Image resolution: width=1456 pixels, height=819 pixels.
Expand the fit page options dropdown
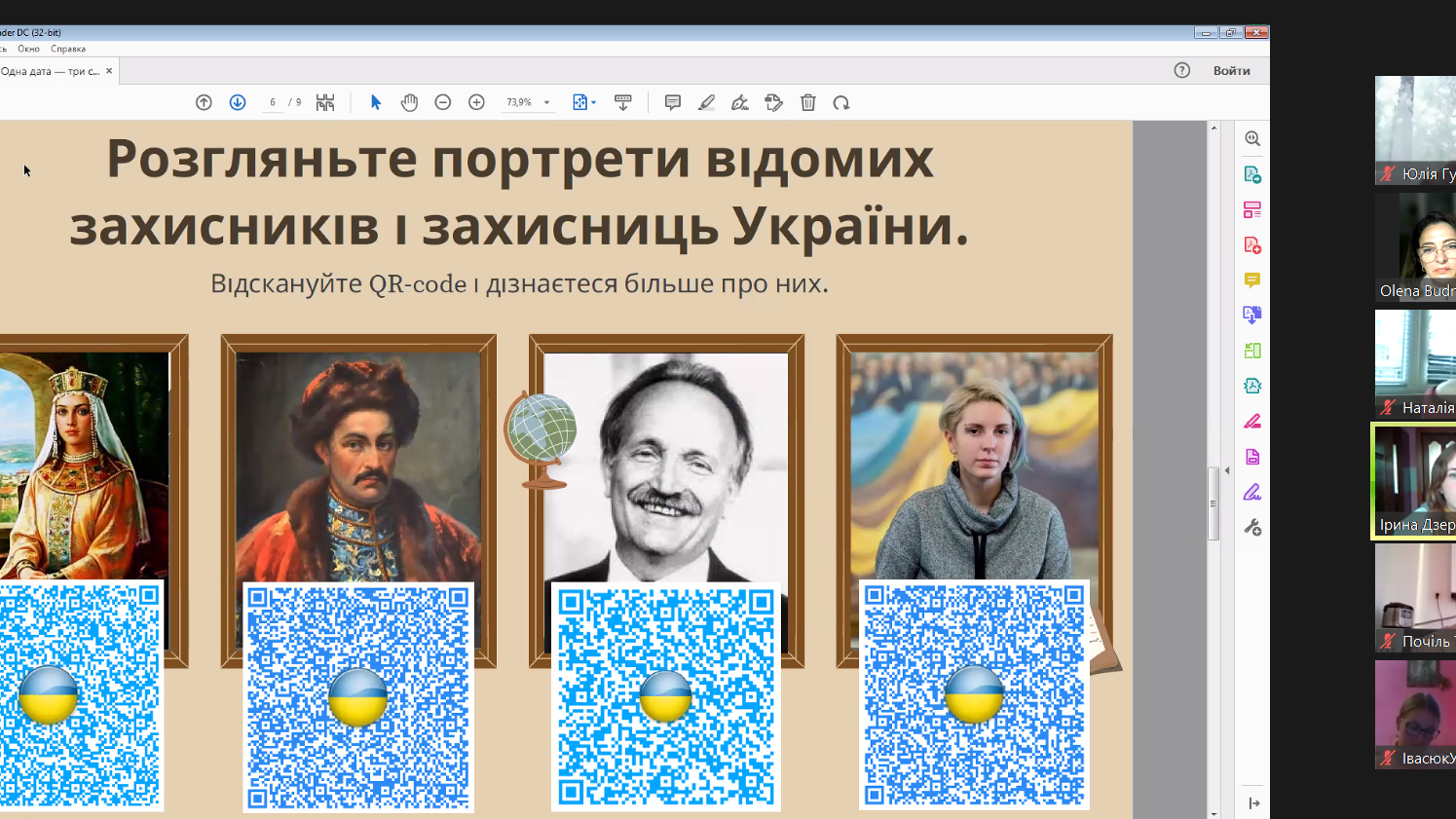593,102
